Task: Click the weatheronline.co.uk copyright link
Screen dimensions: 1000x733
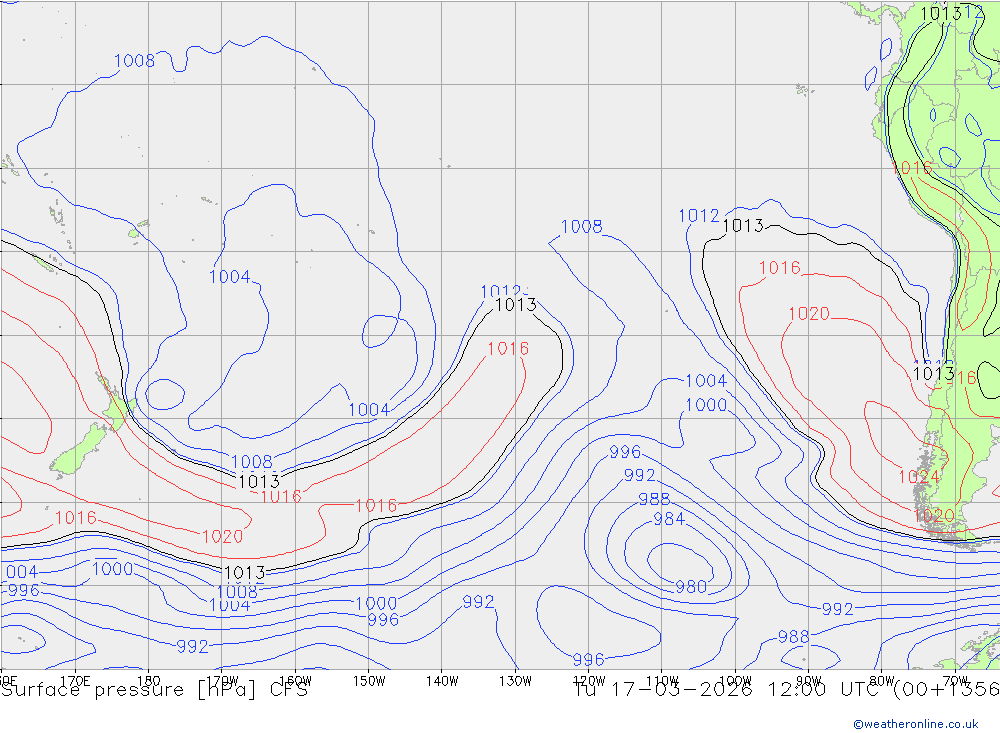Action: click(x=916, y=724)
